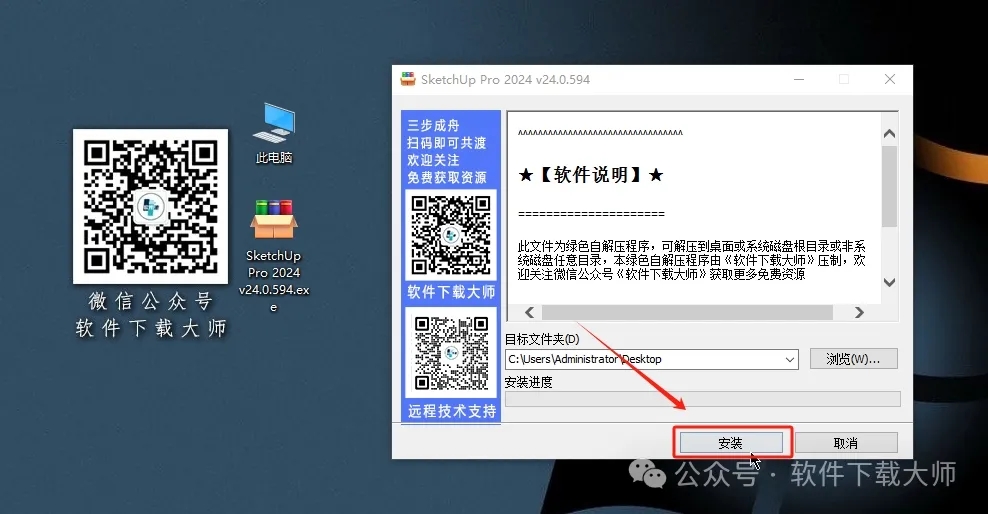Click the 取消 button

tap(846, 443)
